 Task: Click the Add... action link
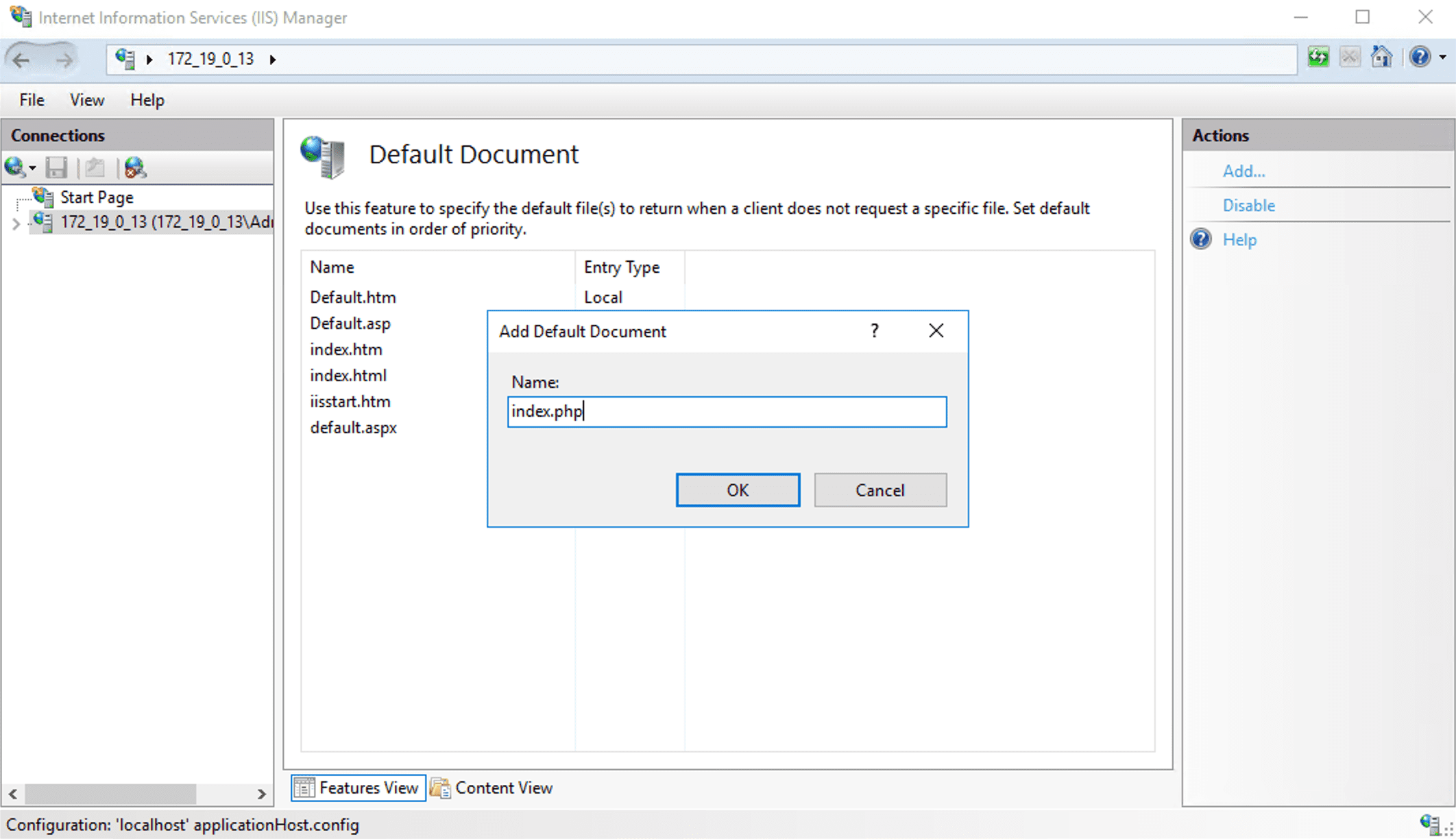[x=1244, y=171]
